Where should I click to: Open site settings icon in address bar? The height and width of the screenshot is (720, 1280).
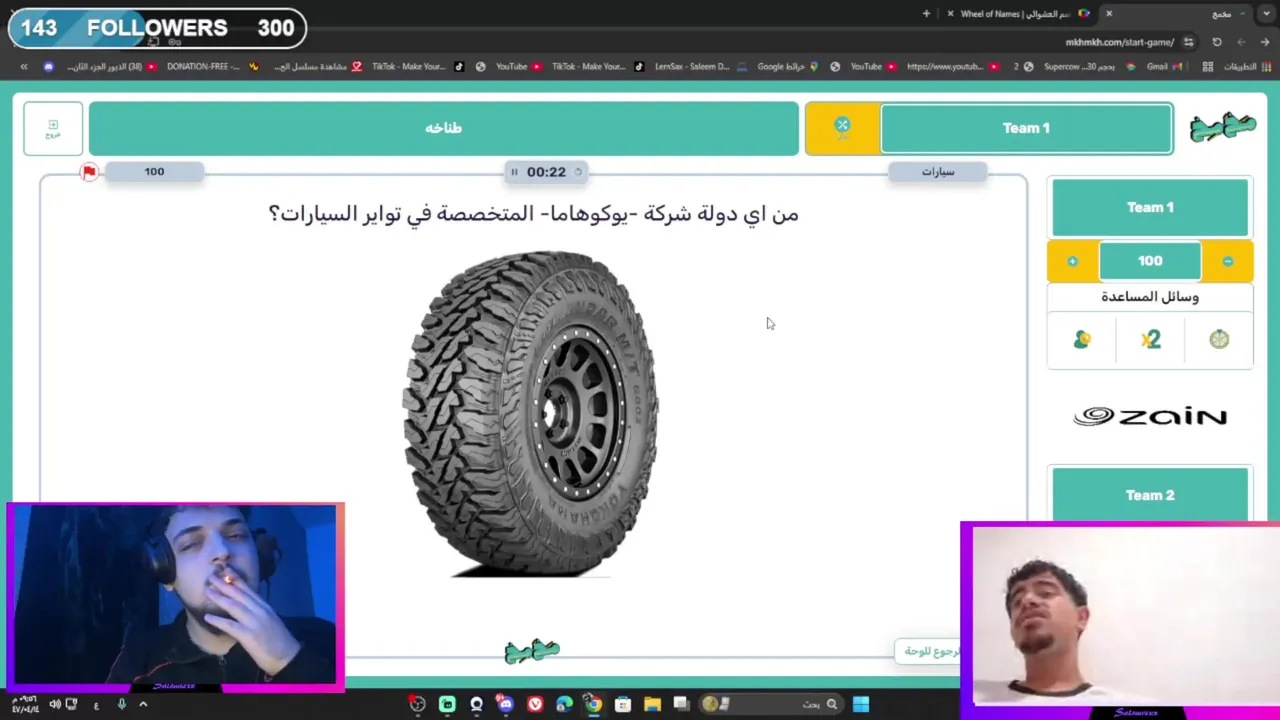(1188, 42)
